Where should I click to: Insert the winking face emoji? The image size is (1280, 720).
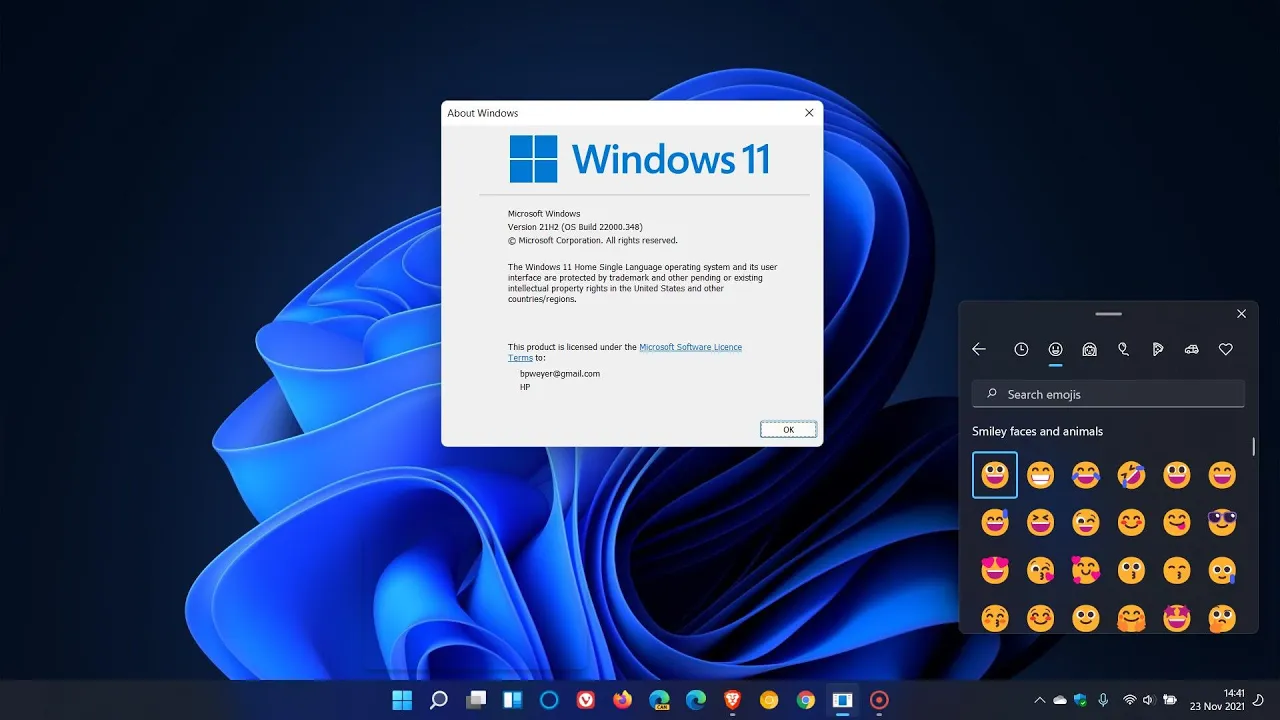click(1086, 522)
